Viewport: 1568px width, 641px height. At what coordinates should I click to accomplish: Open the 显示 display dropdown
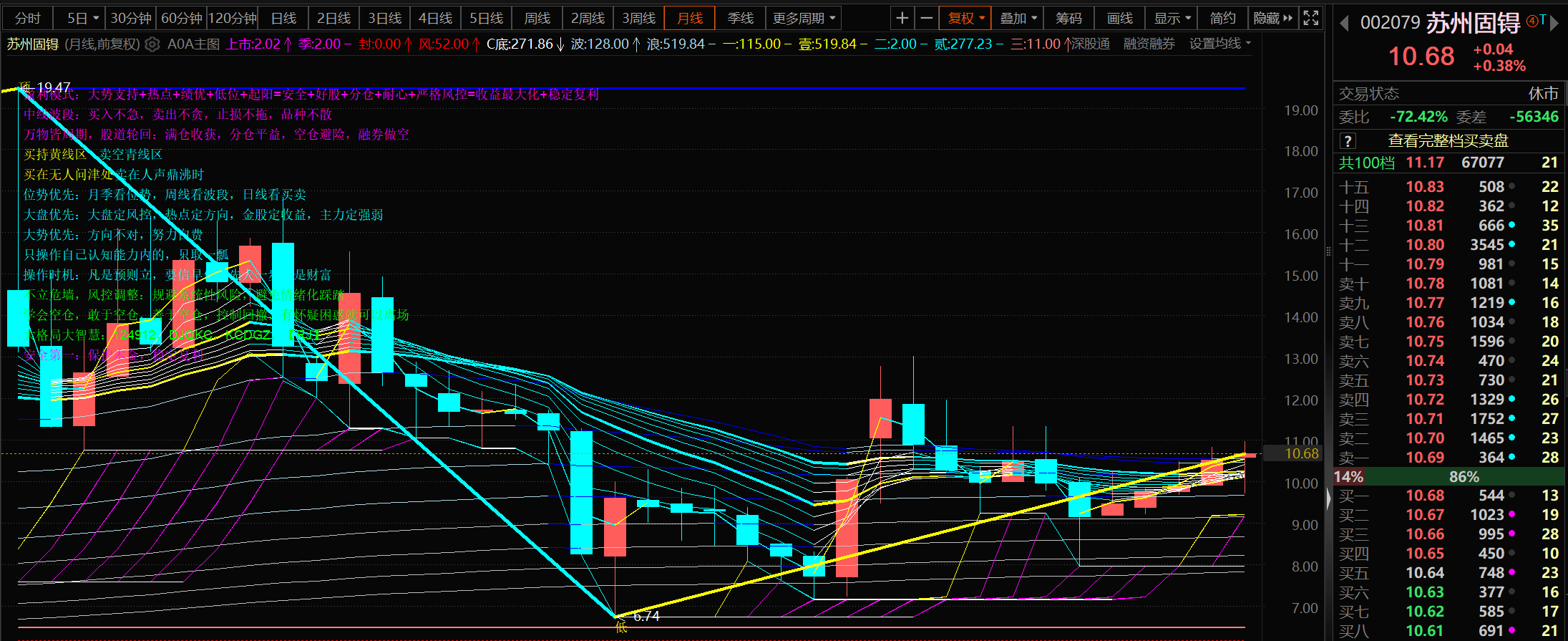(x=1172, y=18)
